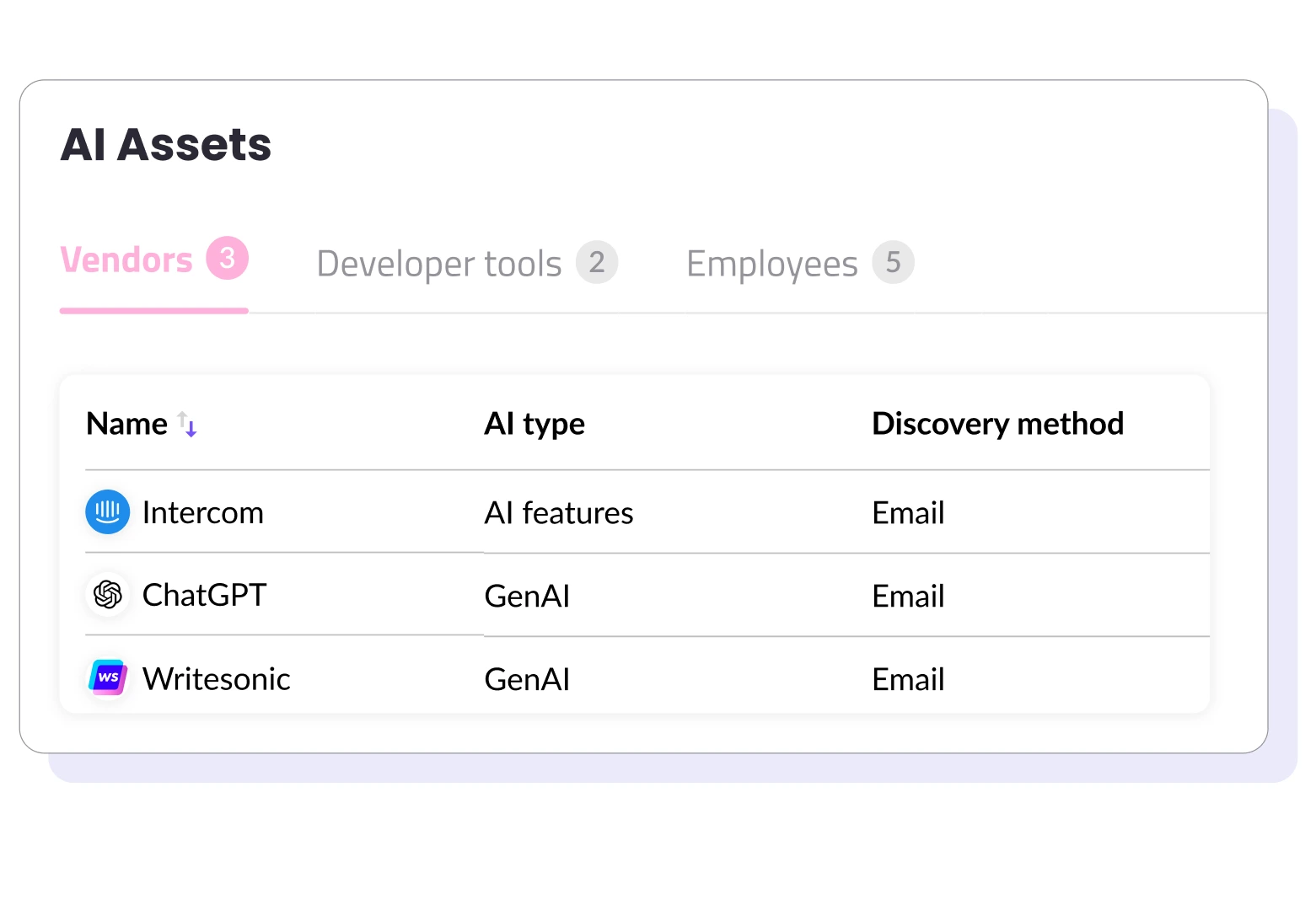The width and height of the screenshot is (1316, 910).
Task: Click the Developer tools count badge
Action: pyautogui.click(x=597, y=262)
